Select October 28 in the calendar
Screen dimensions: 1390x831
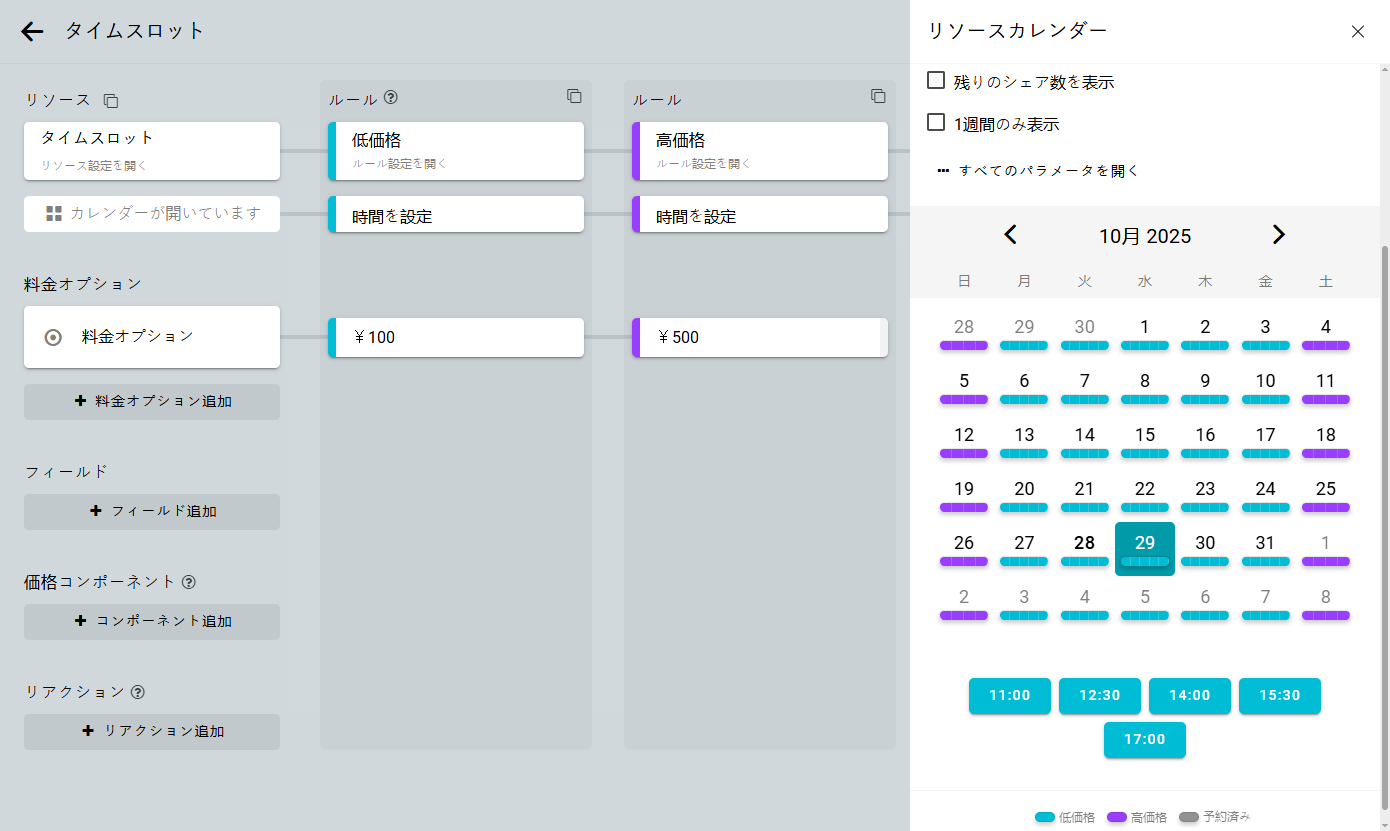[1085, 548]
